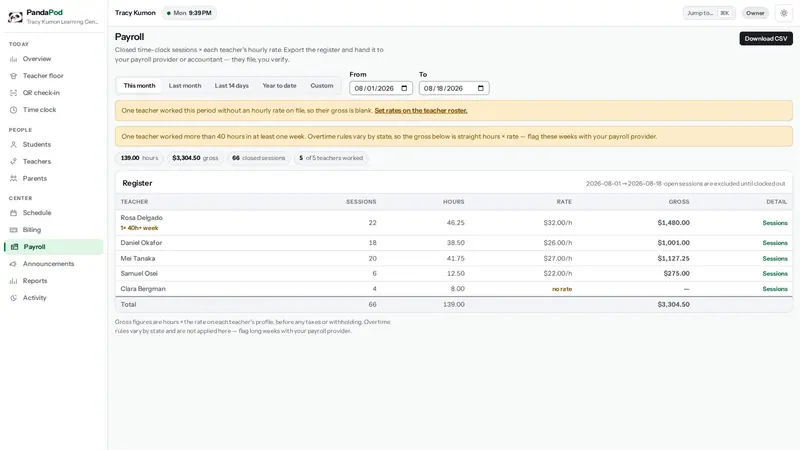Go to Teacher floor page

(43, 76)
